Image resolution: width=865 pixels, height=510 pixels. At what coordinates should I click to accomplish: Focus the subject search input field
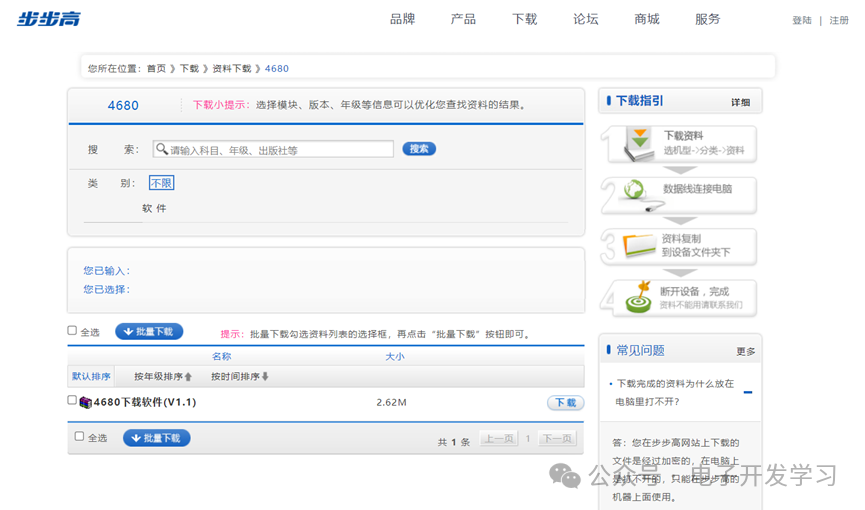tap(273, 149)
